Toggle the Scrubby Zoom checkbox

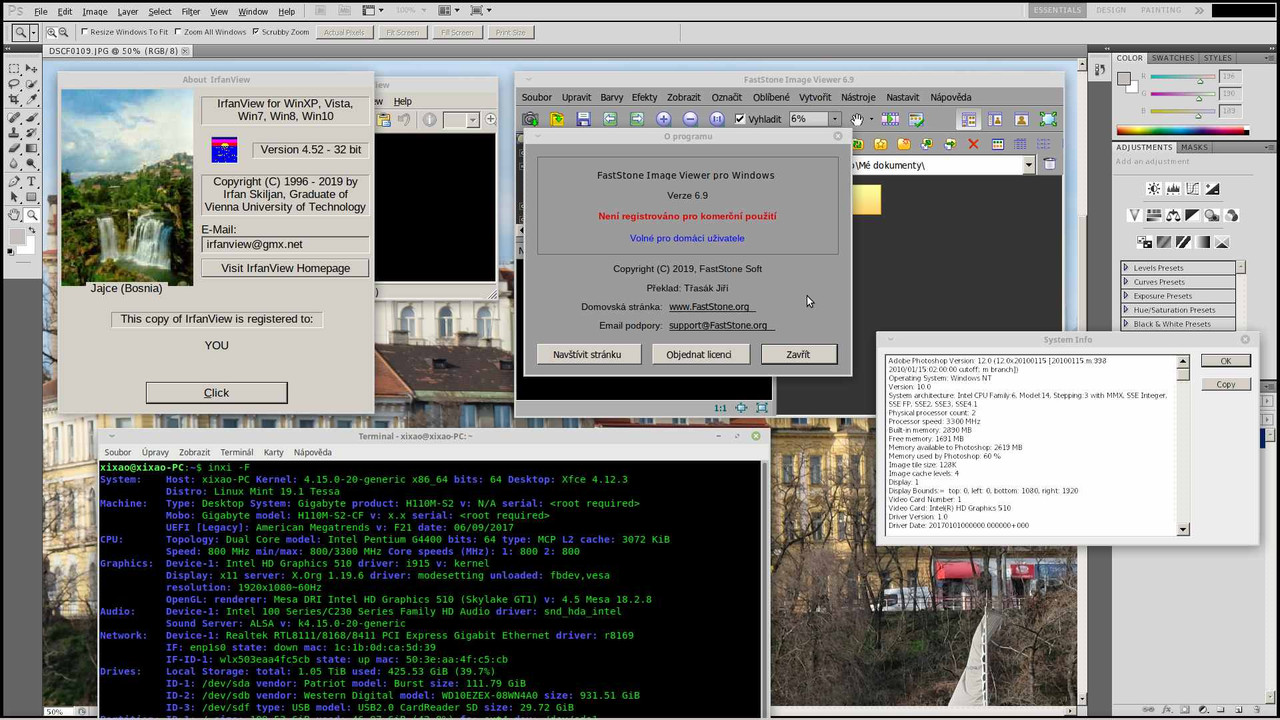(x=255, y=32)
